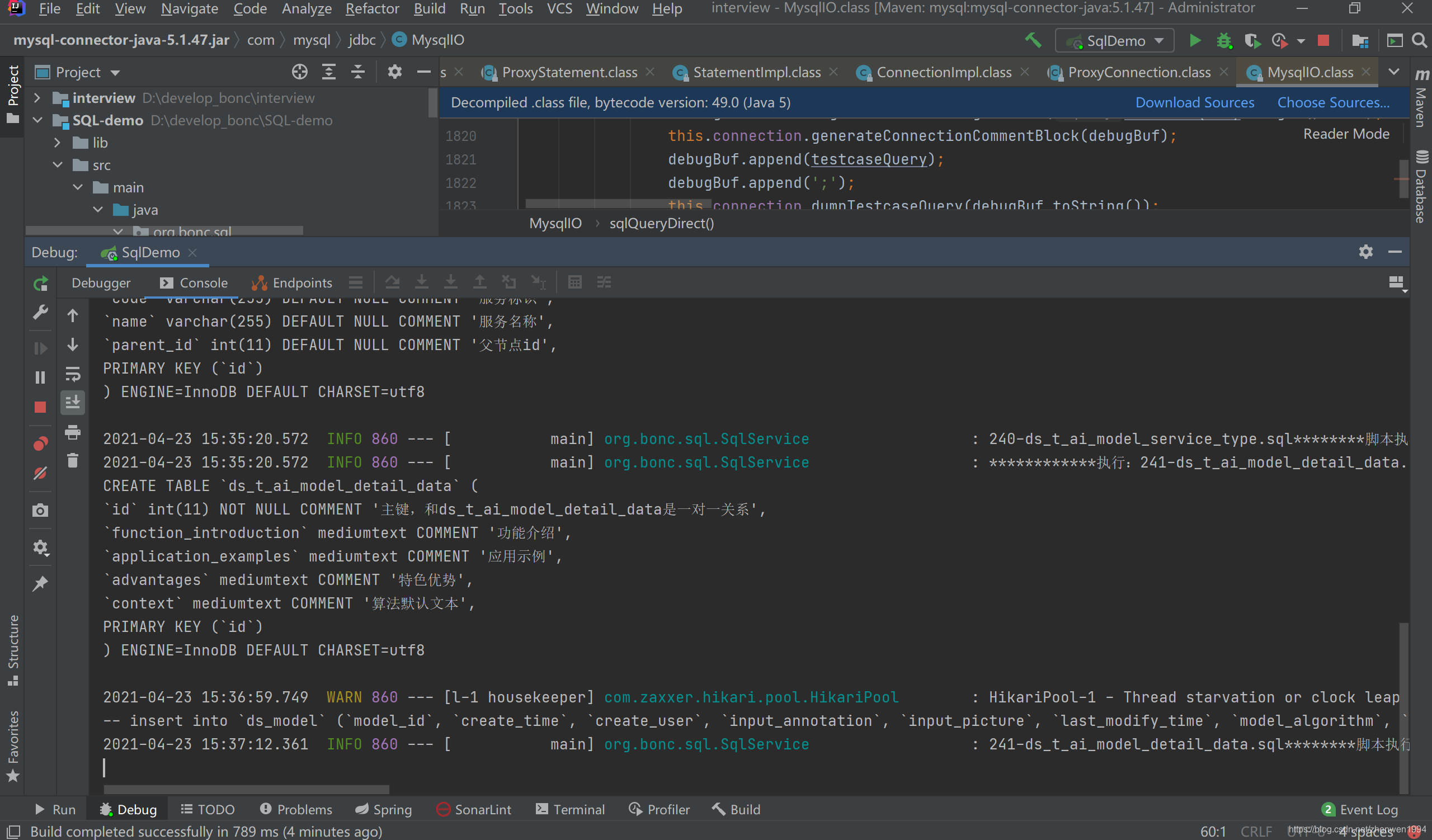Viewport: 1432px width, 840px height.
Task: Click the Download Sources link
Action: [1194, 102]
